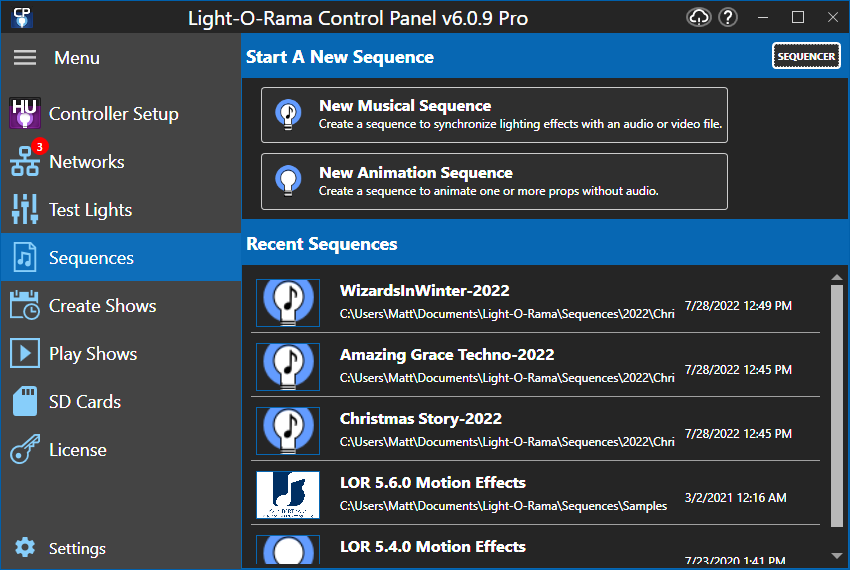Screen dimensions: 850x570
Task: Open the help question mark icon
Action: click(728, 17)
